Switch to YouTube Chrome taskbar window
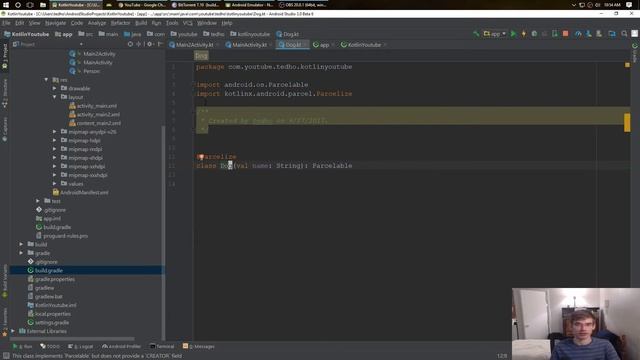The height and width of the screenshot is (360, 640). coord(142,5)
